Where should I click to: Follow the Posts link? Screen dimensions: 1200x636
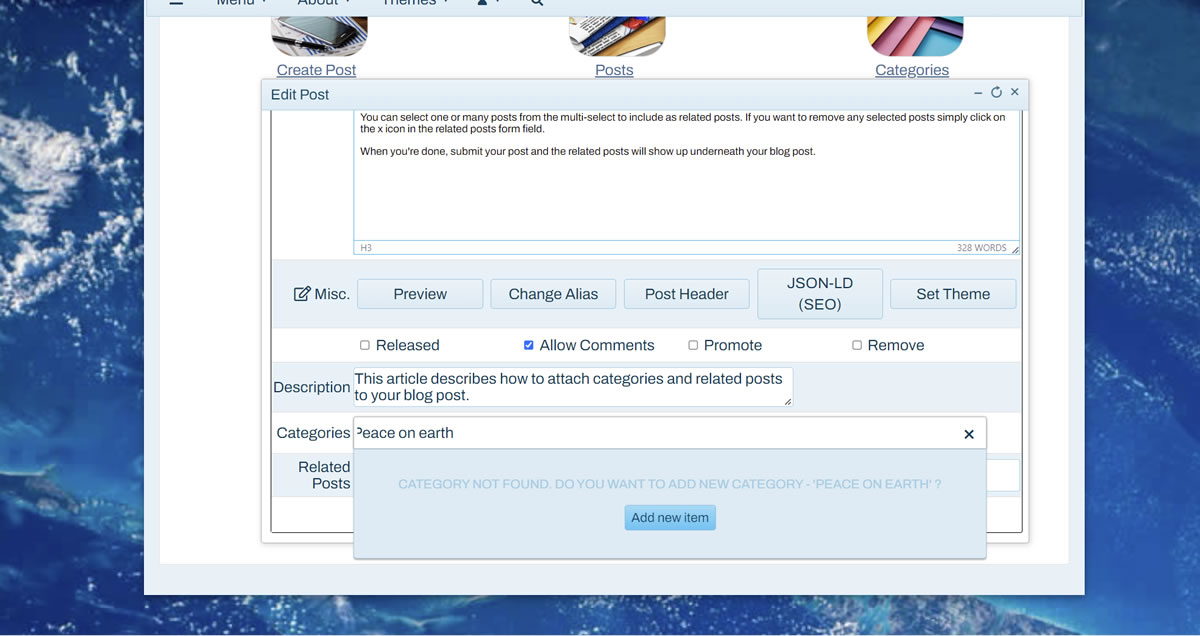(614, 70)
